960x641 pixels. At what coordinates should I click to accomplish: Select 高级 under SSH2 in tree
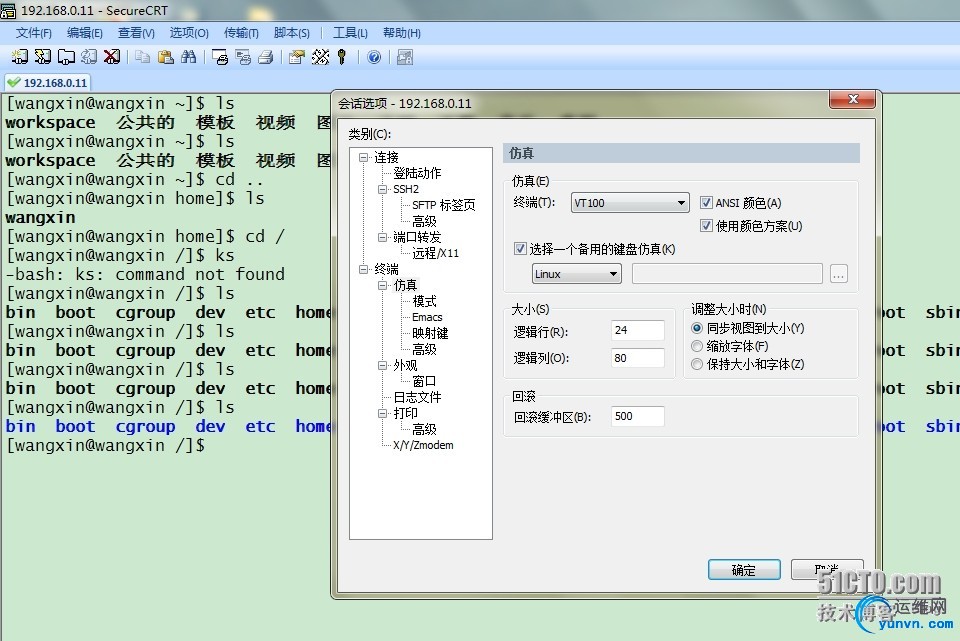pos(424,221)
